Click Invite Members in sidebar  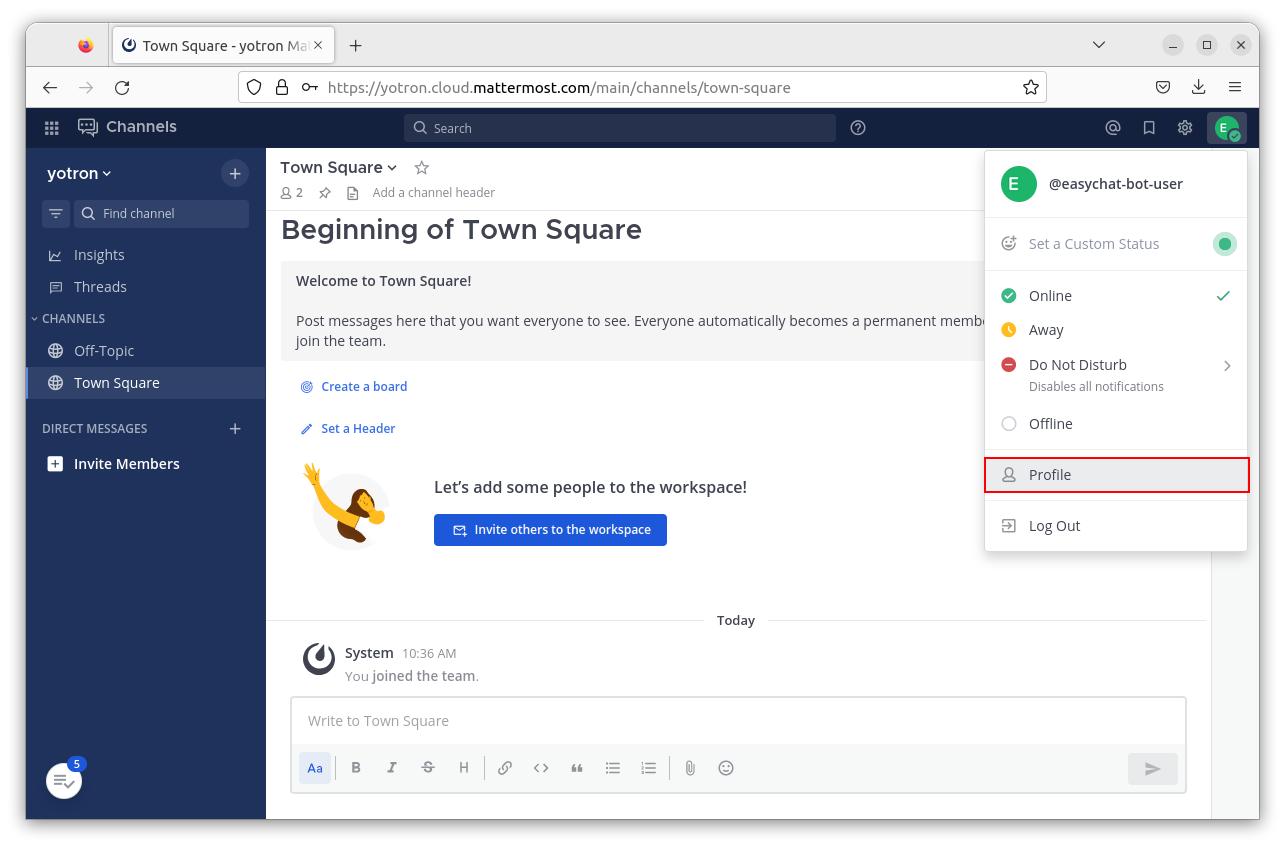146,464
